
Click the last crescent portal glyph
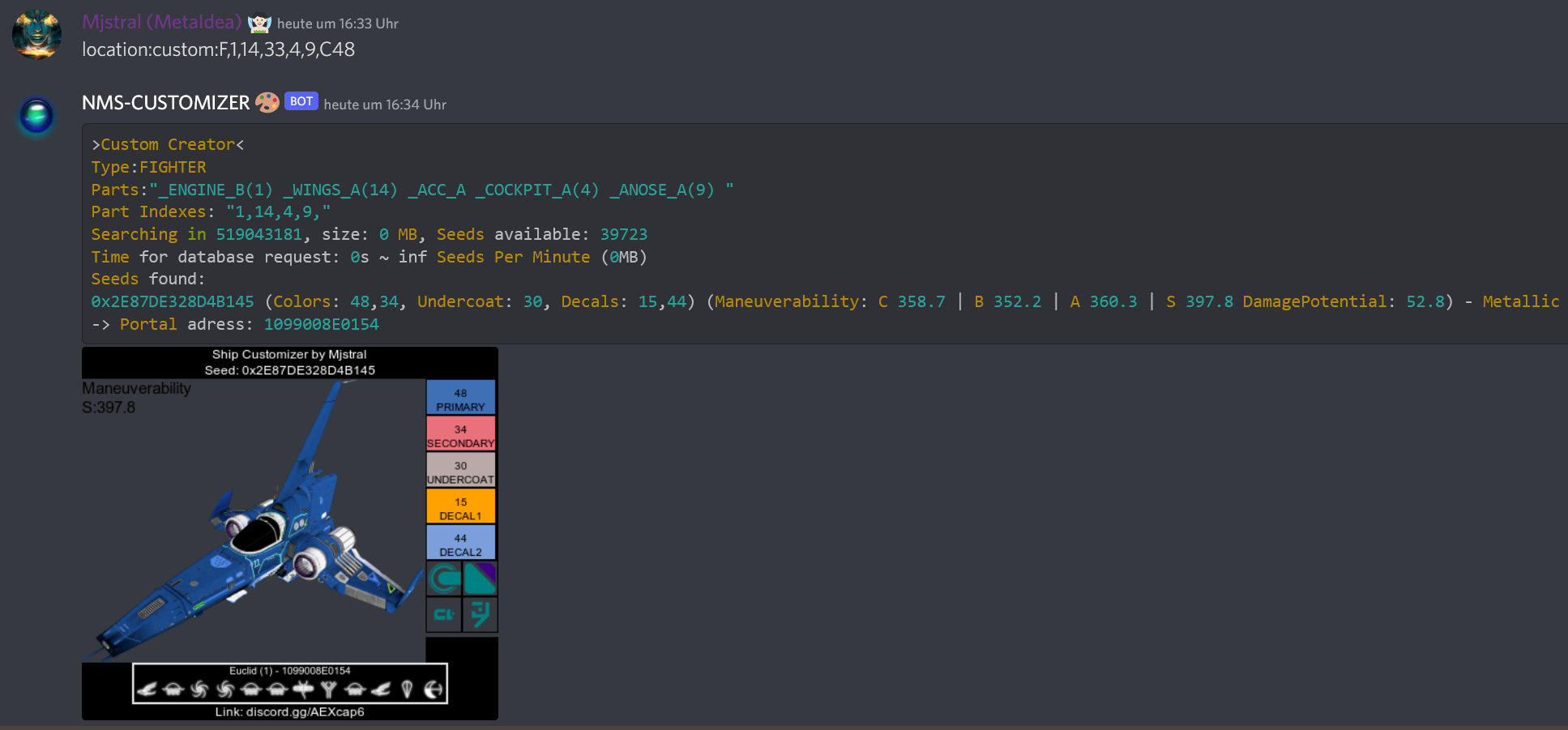[434, 689]
